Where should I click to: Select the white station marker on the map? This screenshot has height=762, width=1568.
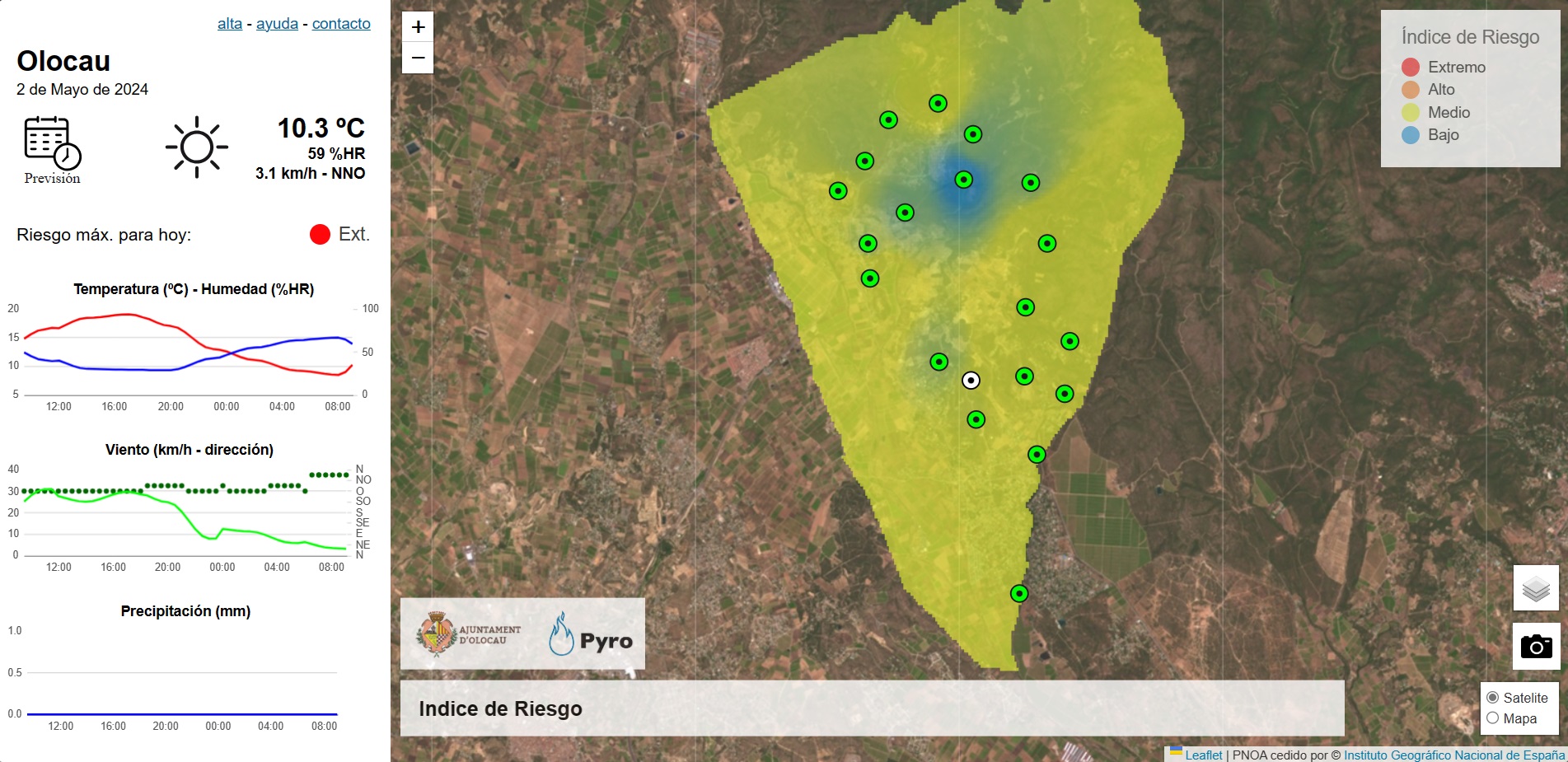[972, 379]
